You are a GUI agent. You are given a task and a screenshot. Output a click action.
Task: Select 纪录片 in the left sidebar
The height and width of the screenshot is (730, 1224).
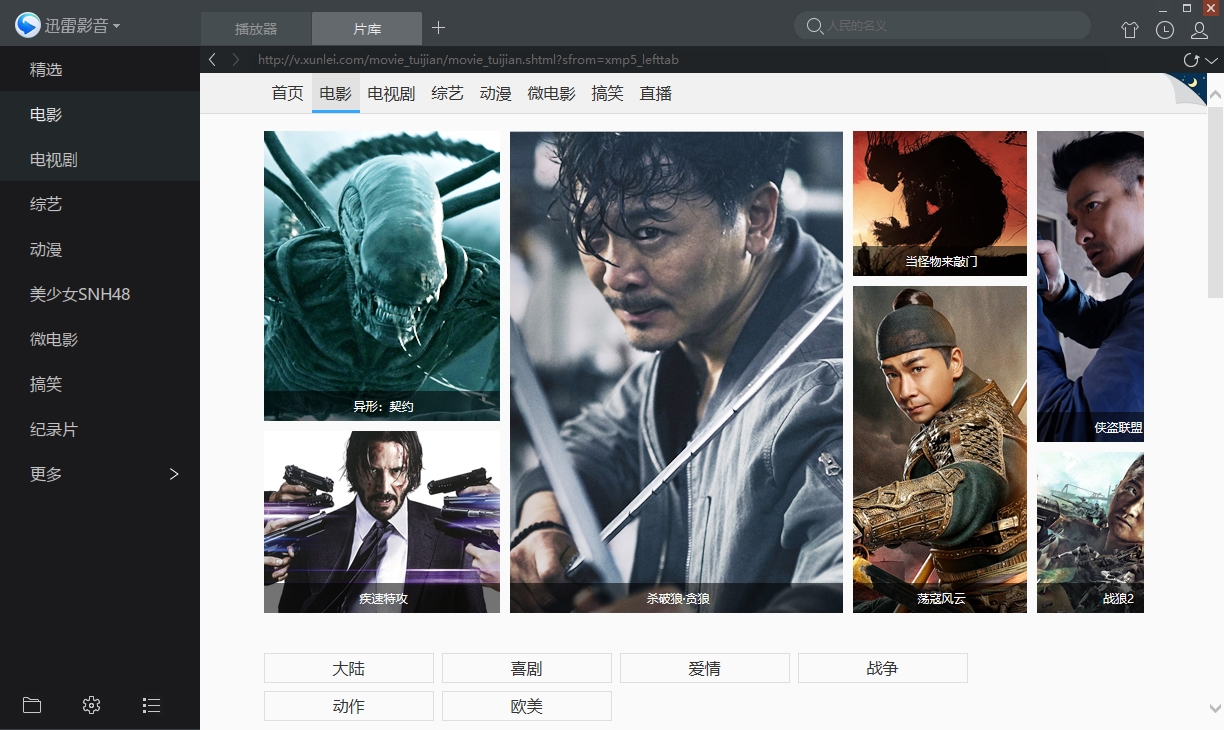point(100,430)
